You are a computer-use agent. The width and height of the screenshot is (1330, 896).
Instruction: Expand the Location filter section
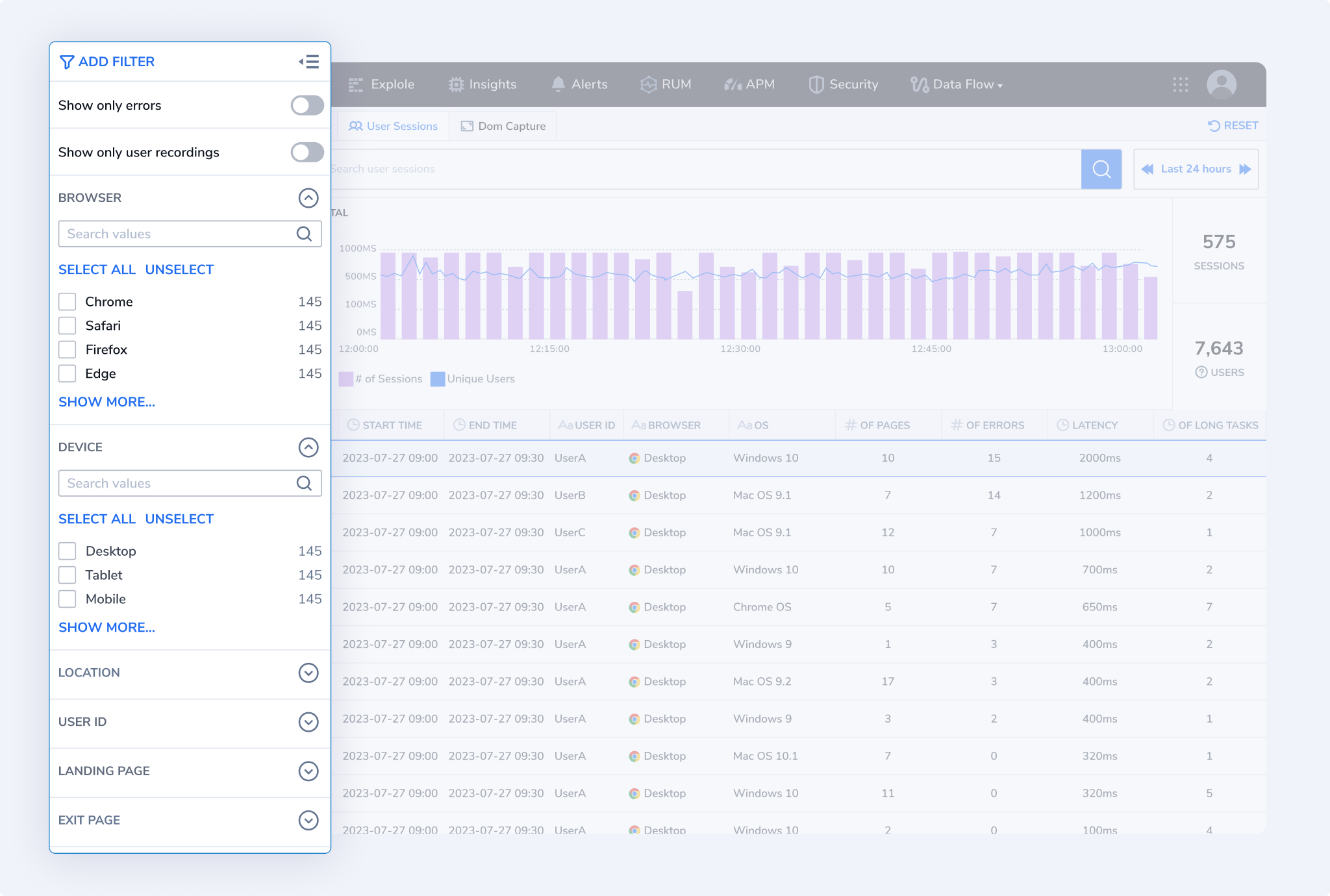[x=308, y=673]
